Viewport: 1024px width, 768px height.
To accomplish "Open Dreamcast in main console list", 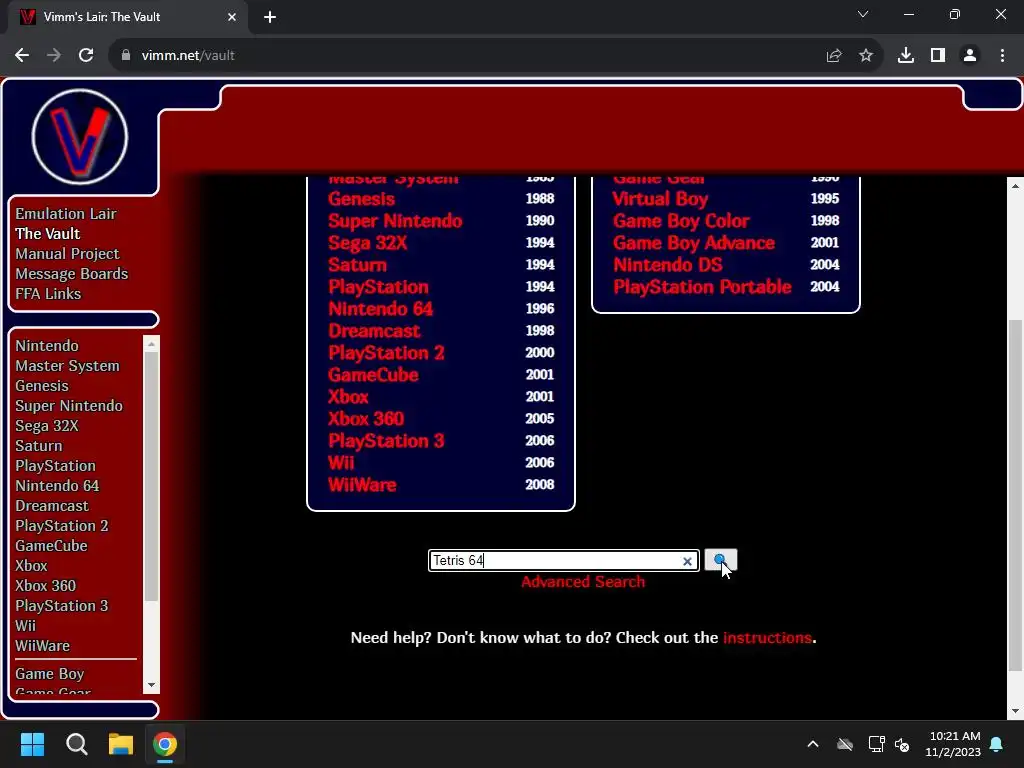I will pos(374,330).
